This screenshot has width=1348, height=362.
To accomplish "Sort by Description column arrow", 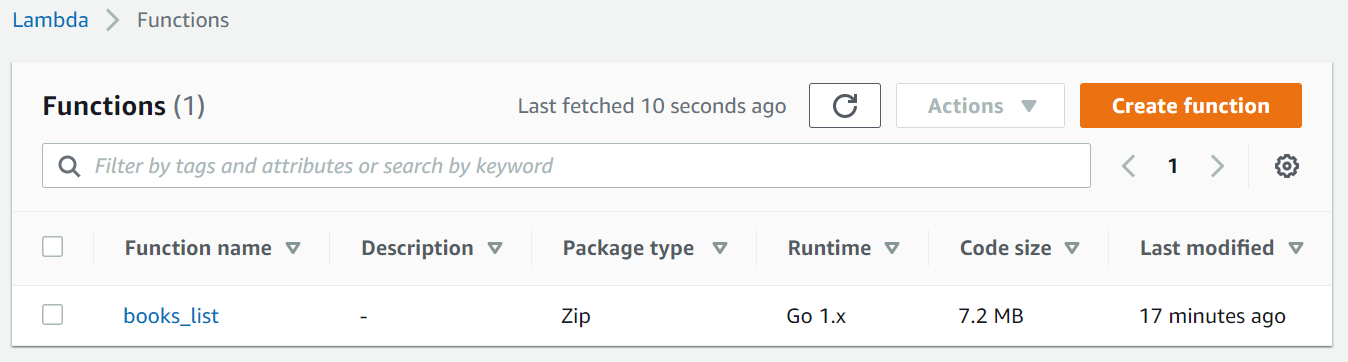I will [495, 248].
